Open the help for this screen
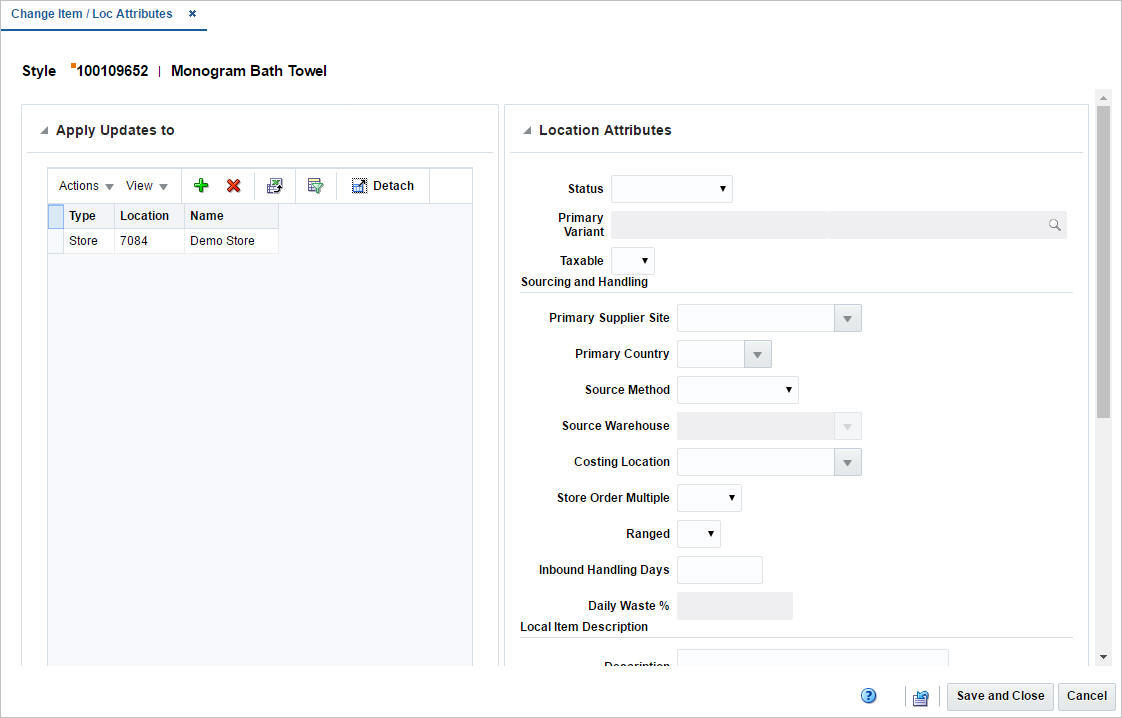This screenshot has height=718, width=1122. 868,695
